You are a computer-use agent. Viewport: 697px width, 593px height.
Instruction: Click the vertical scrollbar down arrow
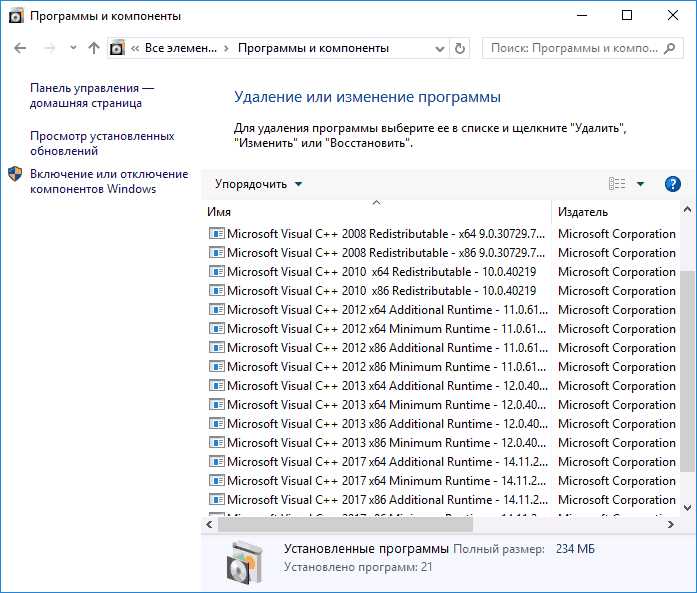coord(687,507)
